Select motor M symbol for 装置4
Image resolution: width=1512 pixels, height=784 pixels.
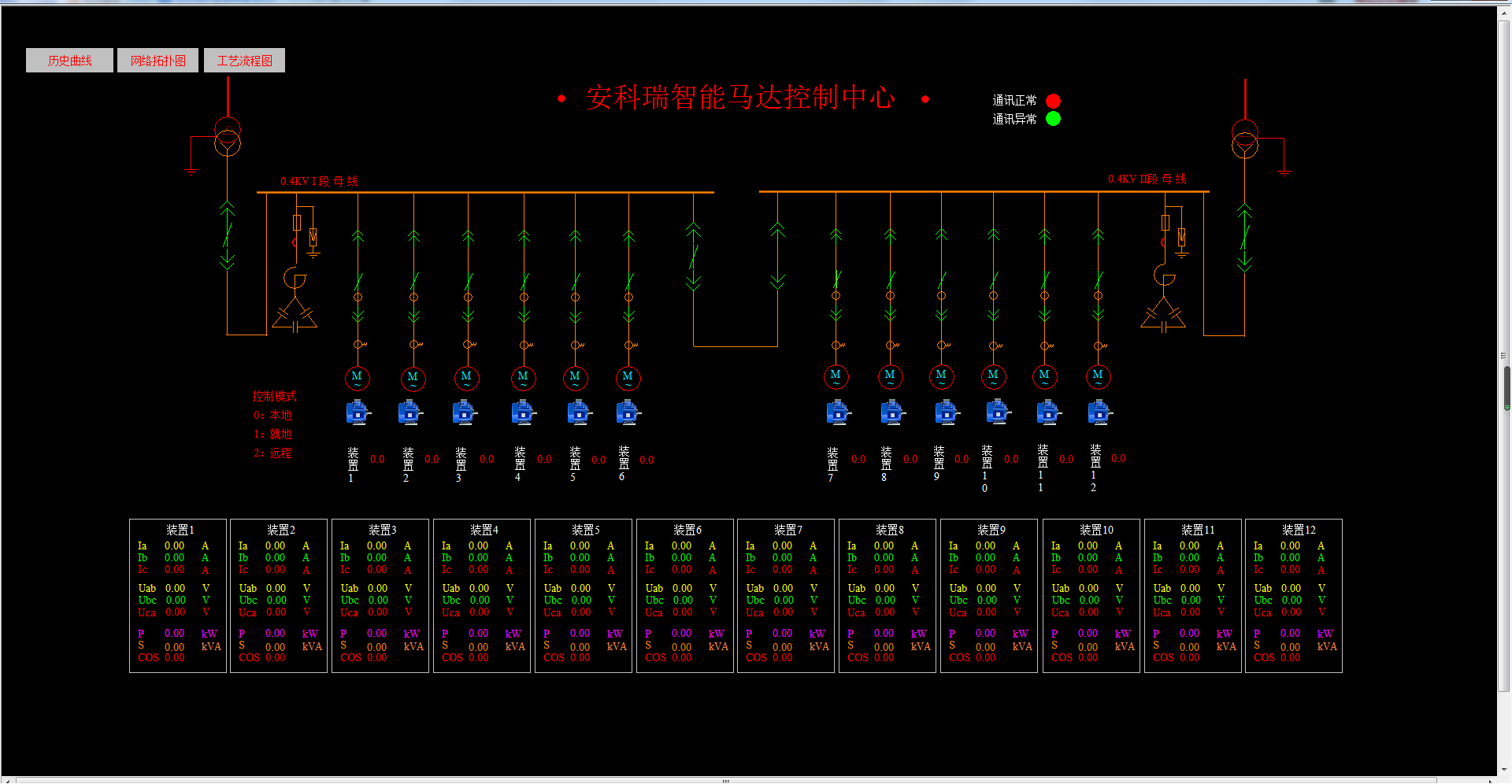tap(524, 378)
